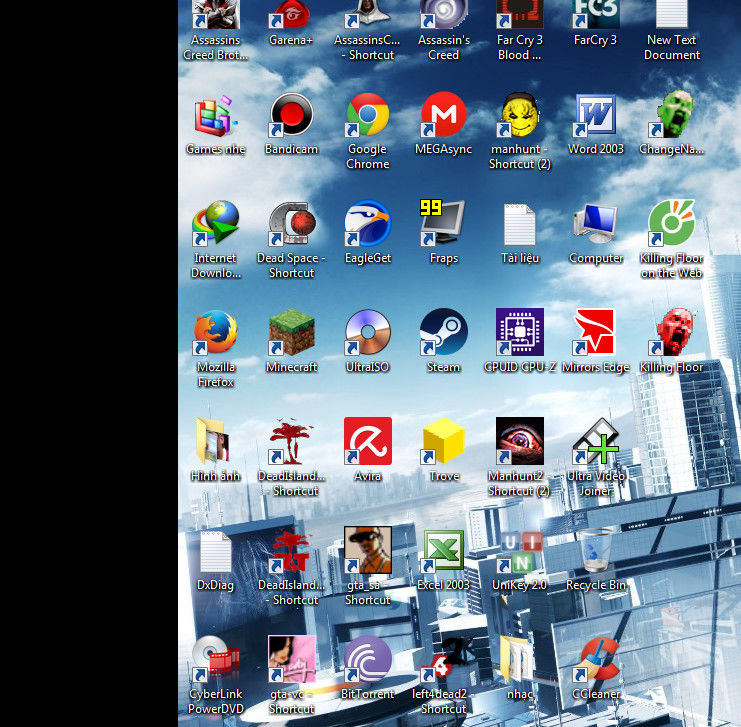Select the UniKey 2.0 icon
This screenshot has width=741, height=727.
click(519, 551)
